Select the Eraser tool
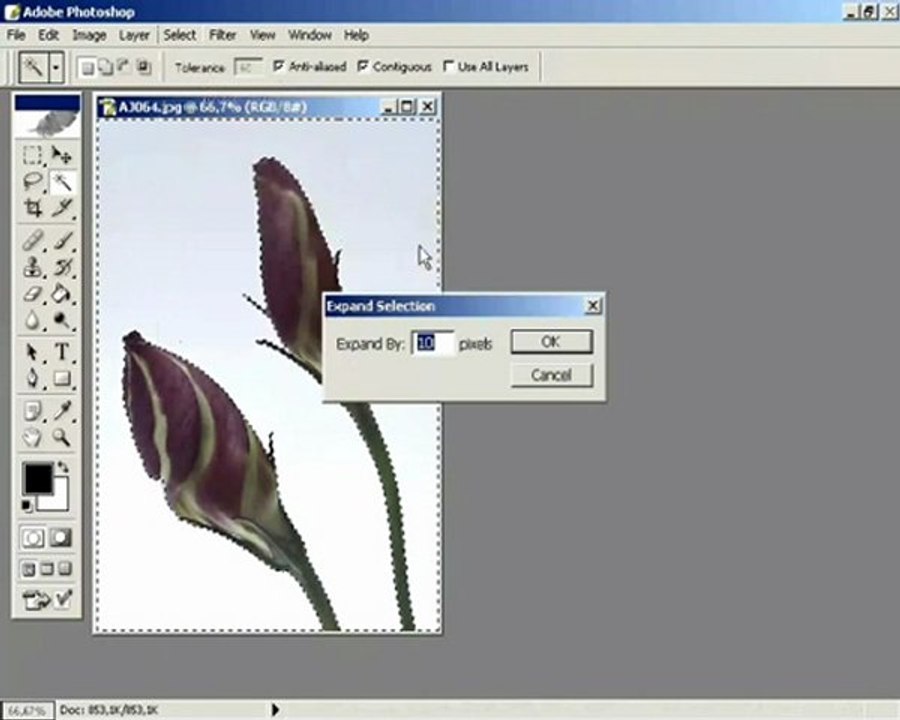This screenshot has height=720, width=900. point(32,293)
